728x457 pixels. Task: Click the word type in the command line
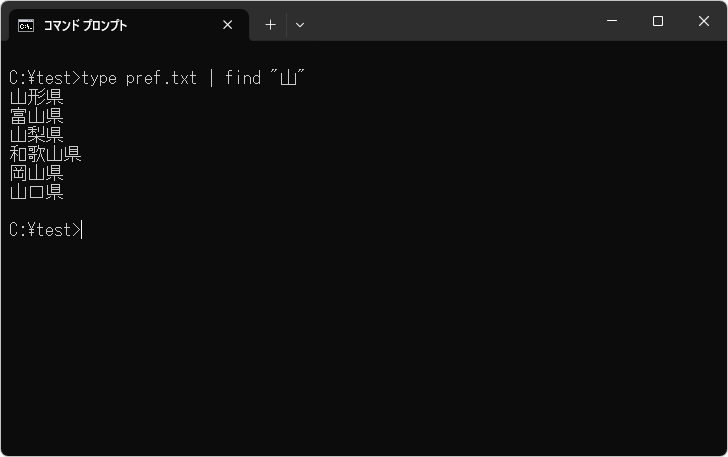tap(99, 78)
